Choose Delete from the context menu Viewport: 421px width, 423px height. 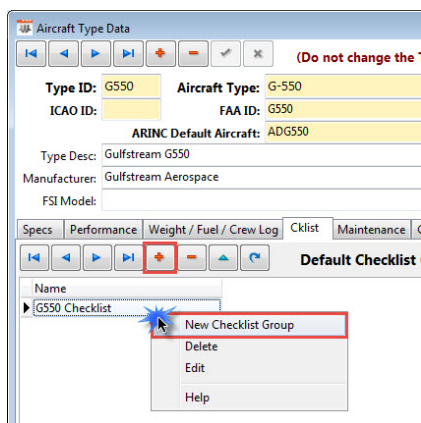(249, 347)
